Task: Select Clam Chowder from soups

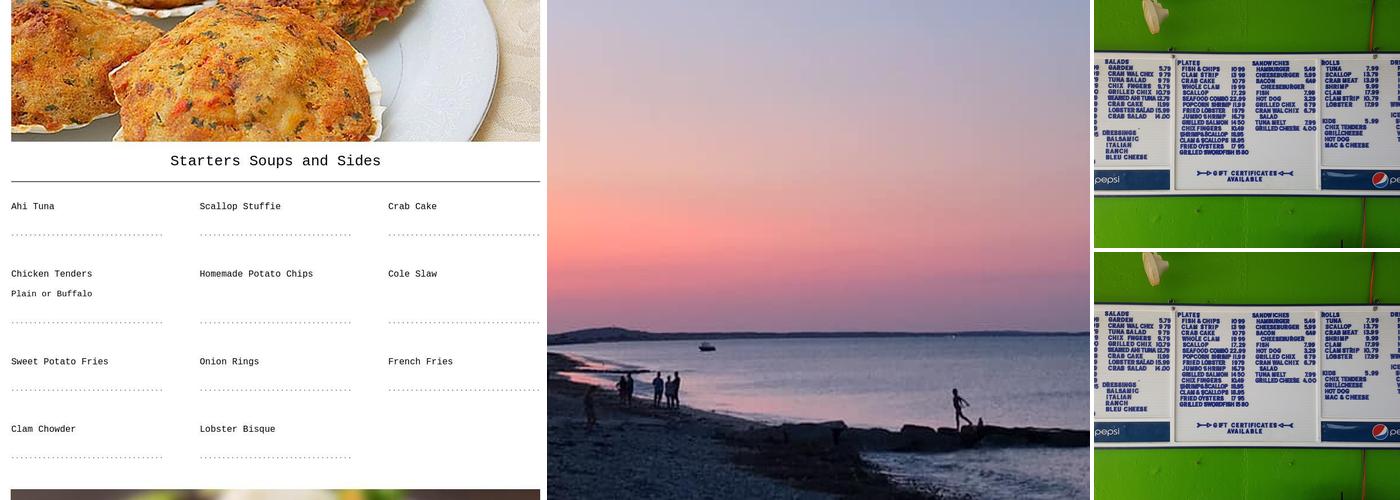Action: tap(43, 429)
